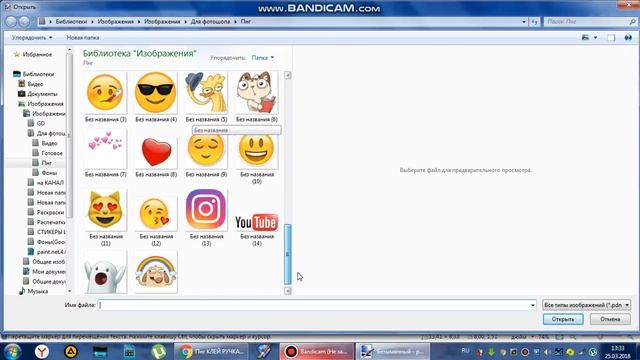
Task: Open the Фоны folder in tree
Action: pyautogui.click(x=49, y=173)
